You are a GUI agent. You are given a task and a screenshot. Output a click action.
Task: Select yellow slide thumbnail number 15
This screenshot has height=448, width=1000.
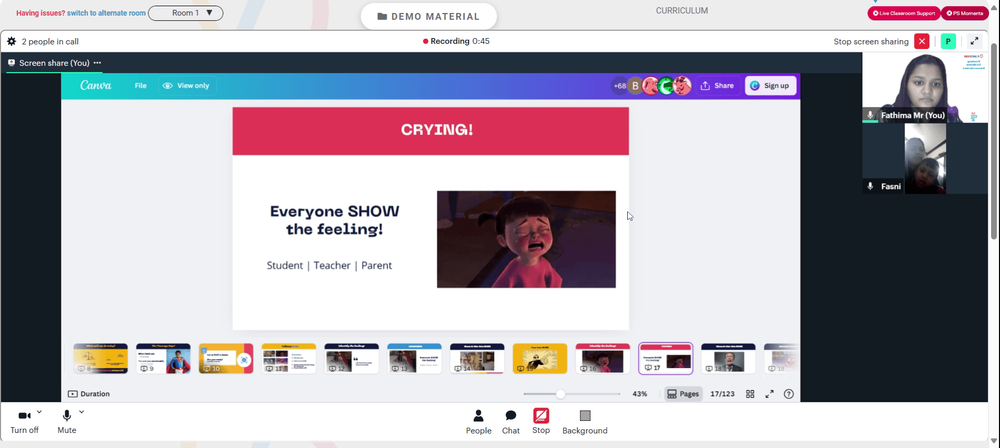pyautogui.click(x=540, y=359)
